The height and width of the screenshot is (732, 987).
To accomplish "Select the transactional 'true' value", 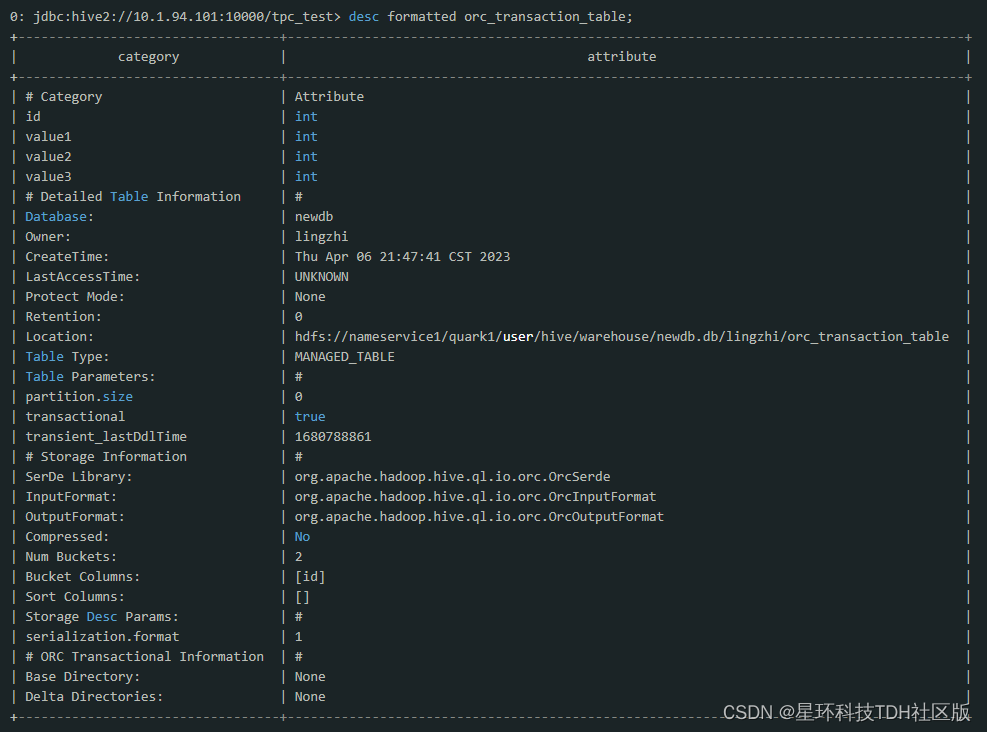I will click(x=310, y=417).
